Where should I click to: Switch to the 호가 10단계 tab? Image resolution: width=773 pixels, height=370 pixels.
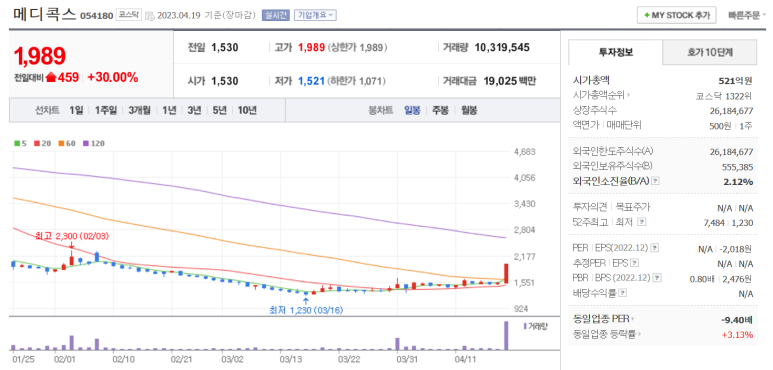click(x=709, y=52)
